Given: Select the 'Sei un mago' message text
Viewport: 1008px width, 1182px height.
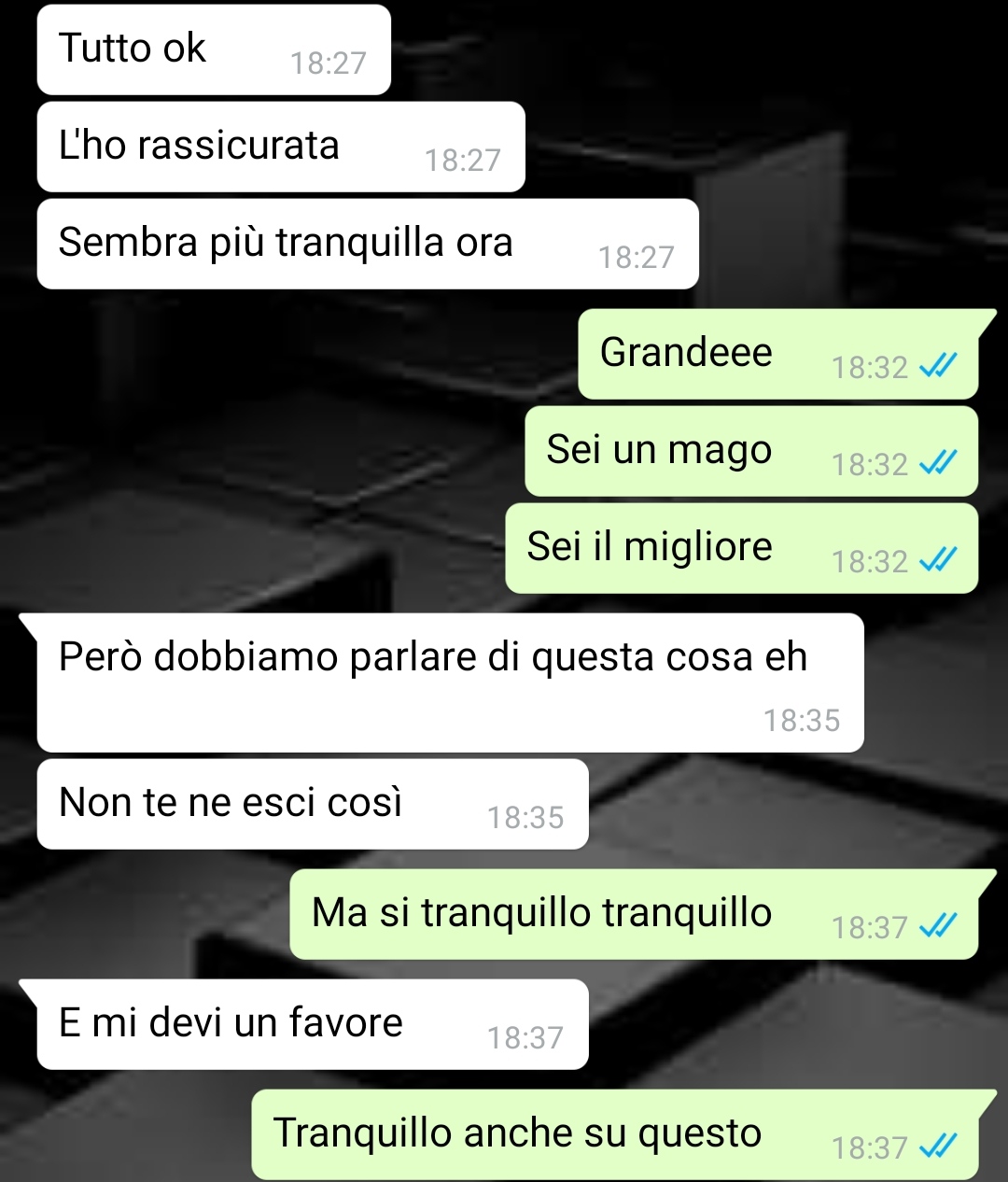Looking at the screenshot, I should 659,450.
